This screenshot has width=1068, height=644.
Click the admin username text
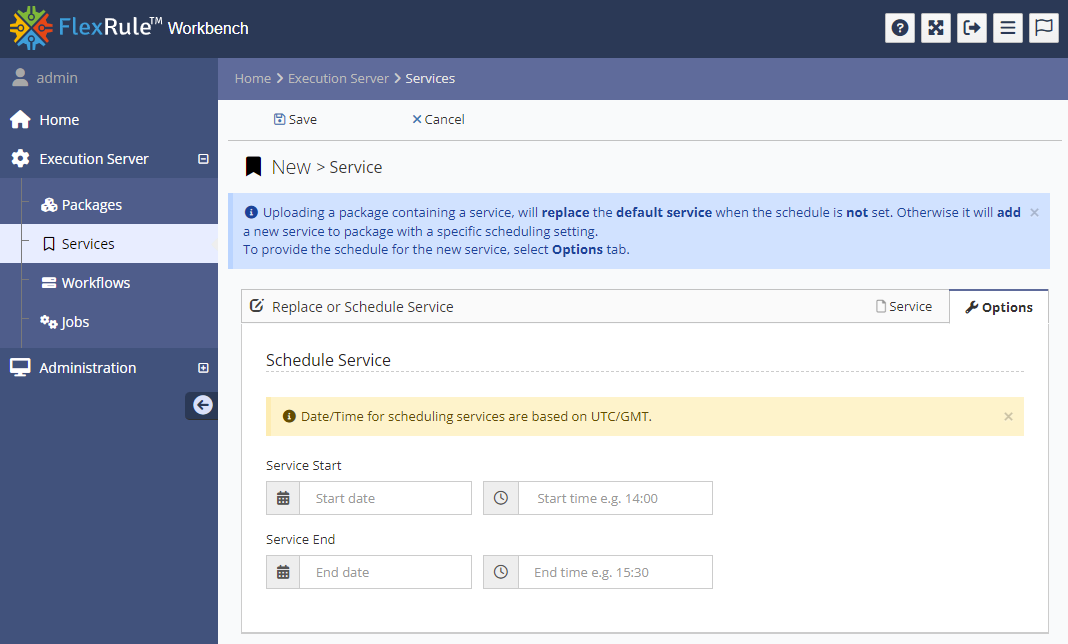57,78
